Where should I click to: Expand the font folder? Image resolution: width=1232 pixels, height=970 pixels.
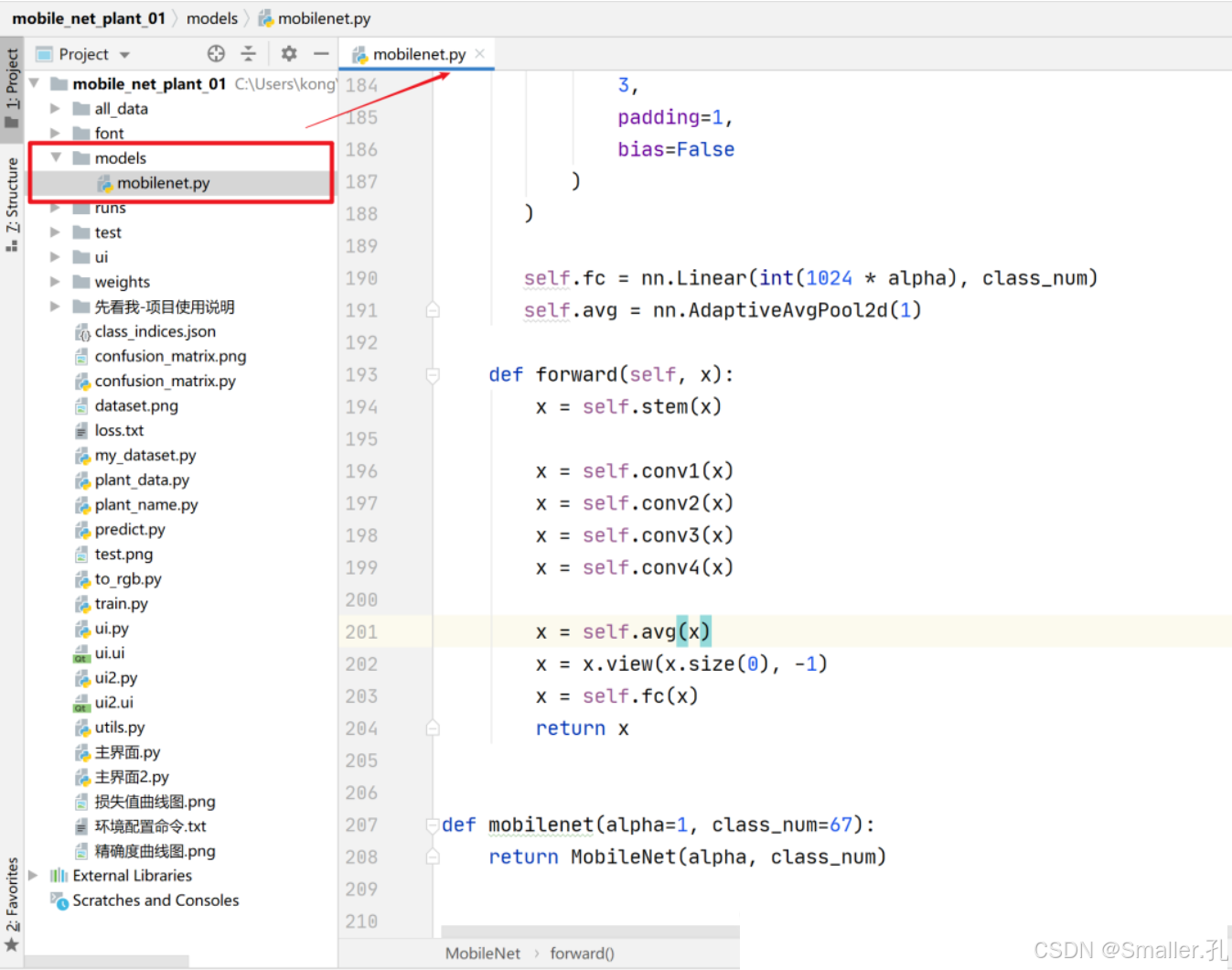pos(55,133)
